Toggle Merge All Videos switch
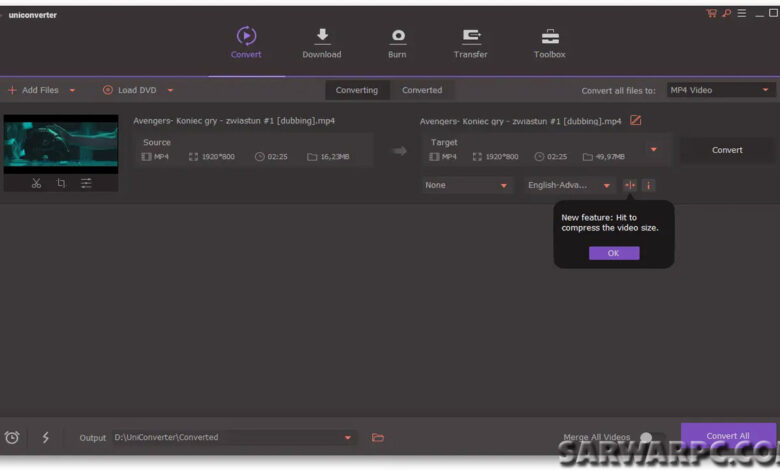Screen dimensions: 780x470 tap(652, 437)
